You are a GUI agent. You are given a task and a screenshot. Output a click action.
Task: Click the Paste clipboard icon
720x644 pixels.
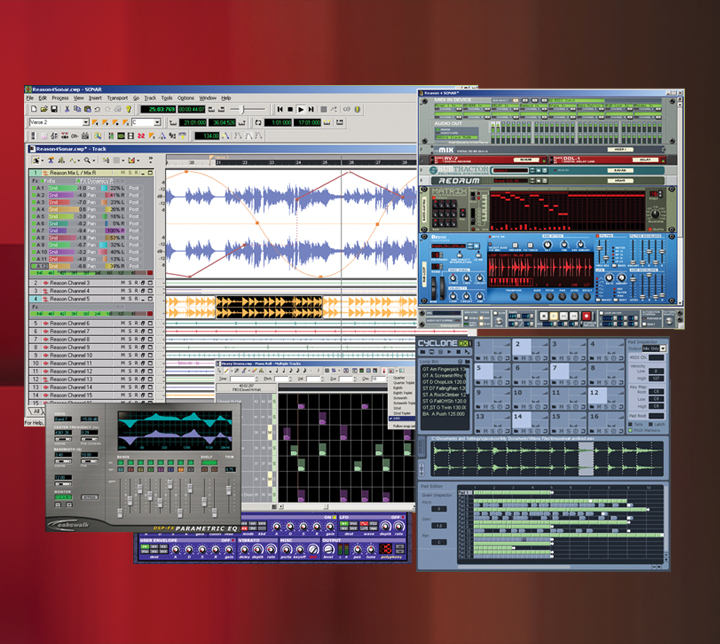87,109
